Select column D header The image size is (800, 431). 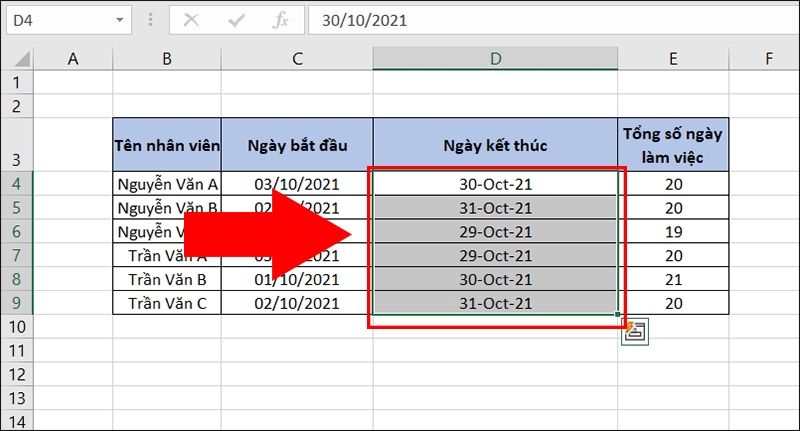pyautogui.click(x=495, y=59)
